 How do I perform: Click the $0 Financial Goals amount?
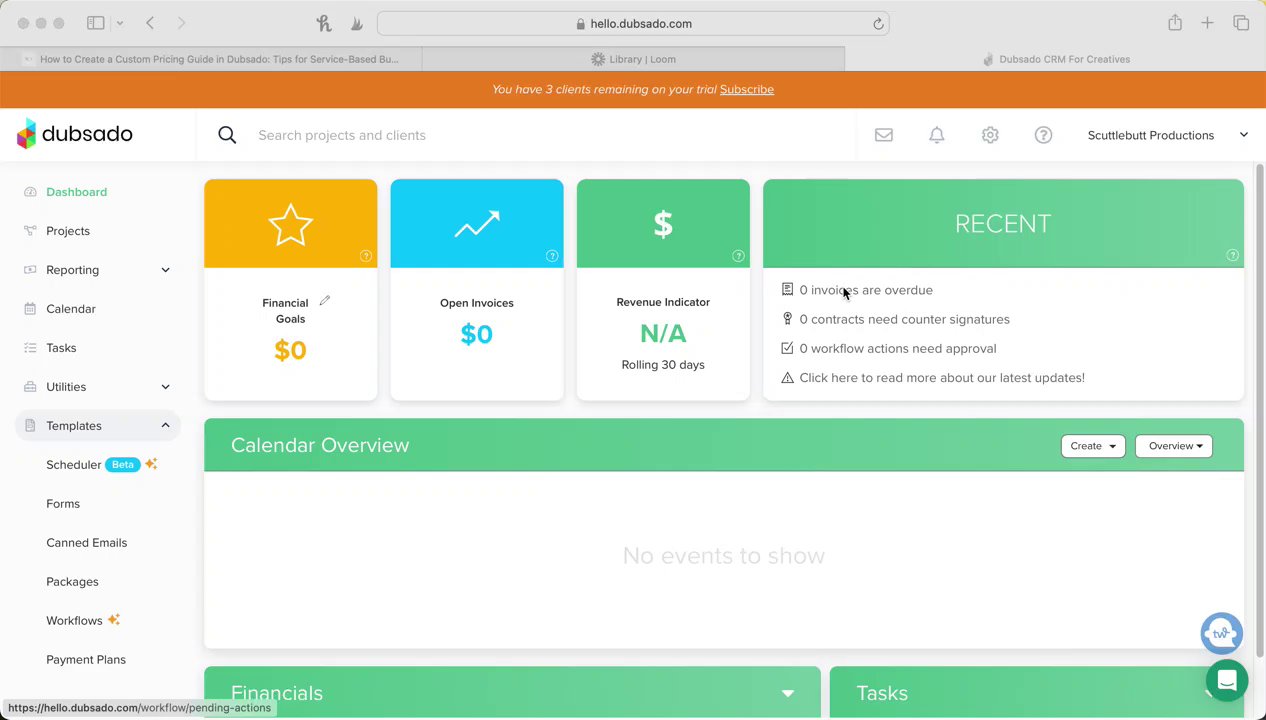click(x=290, y=350)
